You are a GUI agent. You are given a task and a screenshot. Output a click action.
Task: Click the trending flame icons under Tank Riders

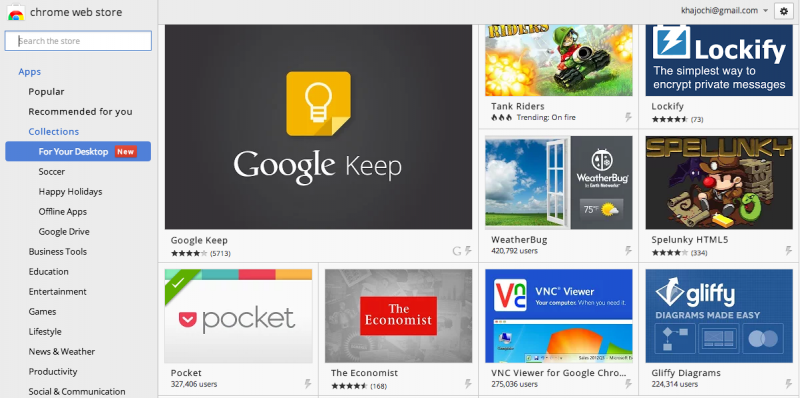[502, 118]
